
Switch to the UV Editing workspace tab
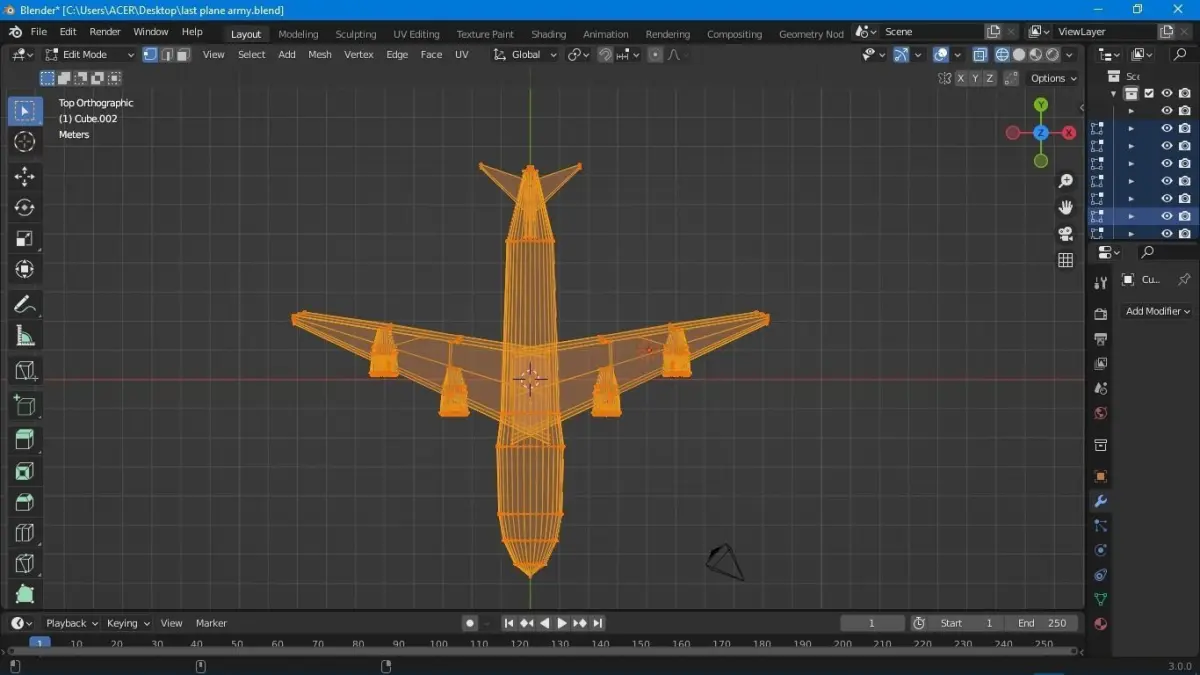click(416, 34)
